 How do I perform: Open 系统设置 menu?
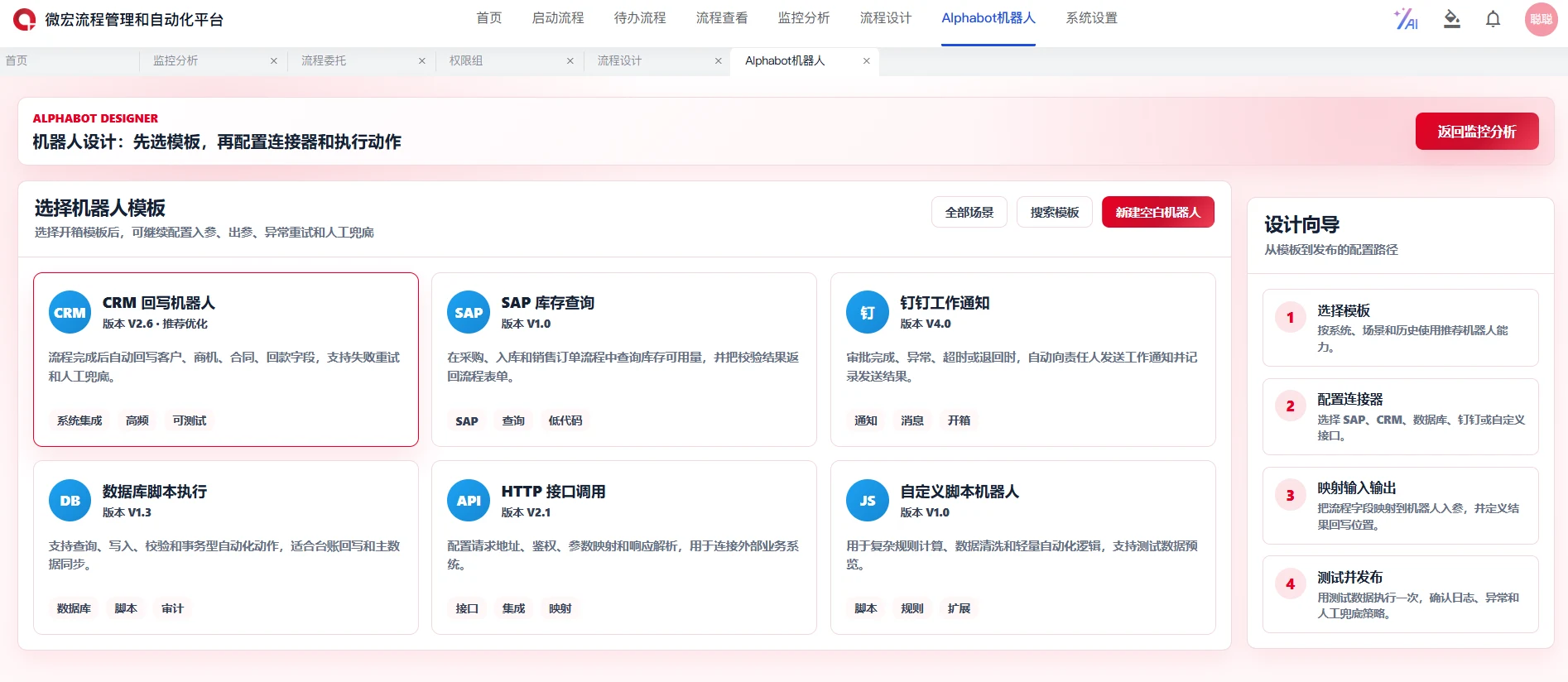pos(1092,18)
